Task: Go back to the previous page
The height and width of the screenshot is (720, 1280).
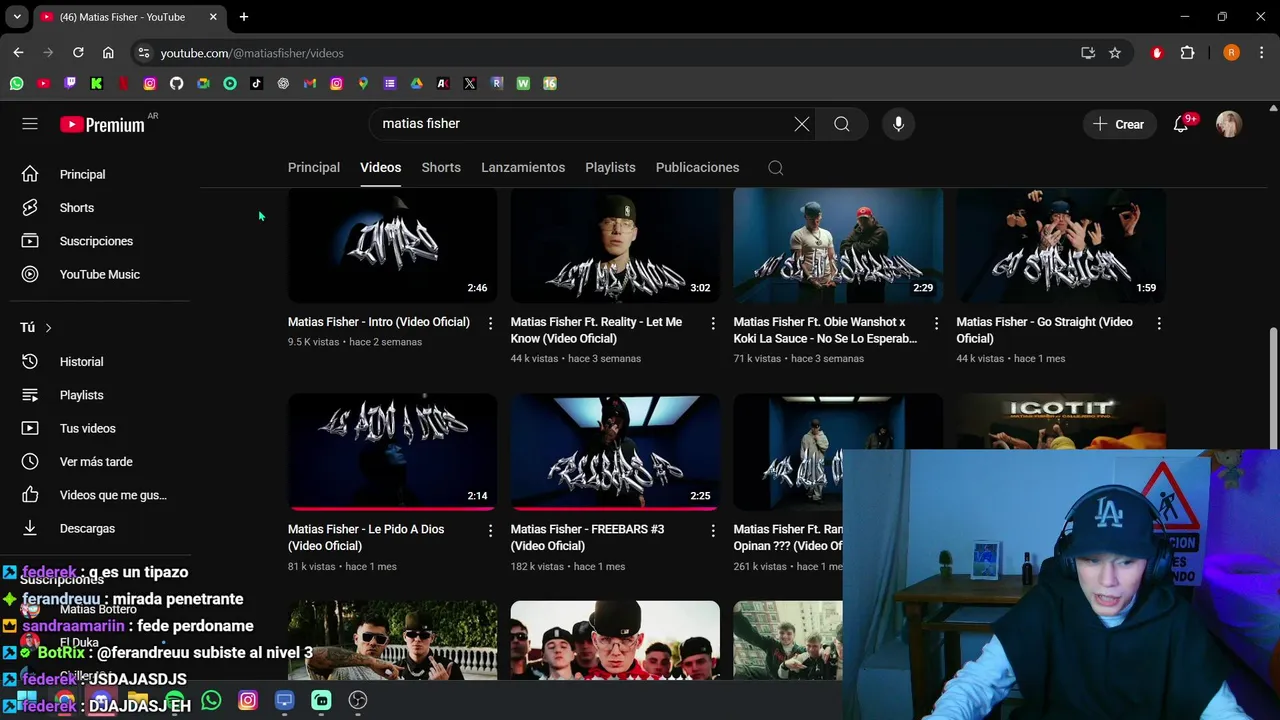Action: click(18, 53)
